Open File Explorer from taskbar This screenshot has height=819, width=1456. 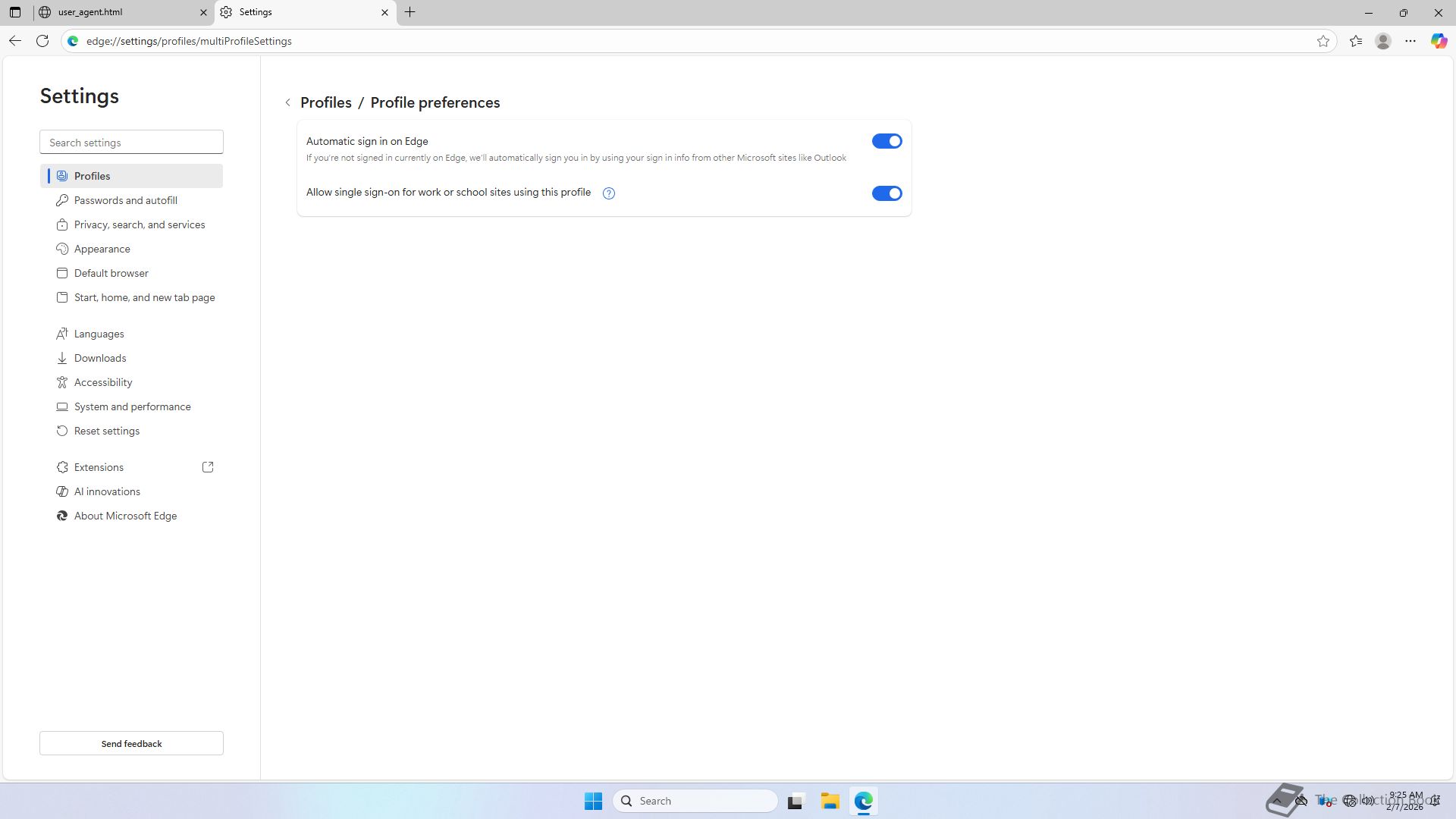[x=830, y=801]
